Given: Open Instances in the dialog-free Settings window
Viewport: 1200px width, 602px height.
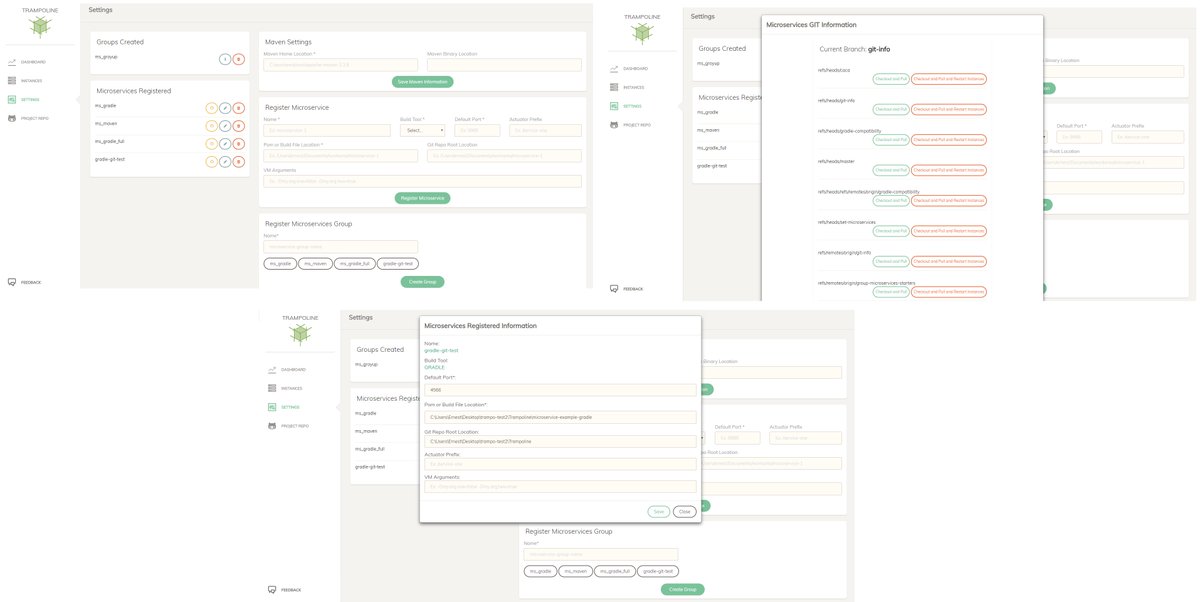Looking at the screenshot, I should 26,80.
